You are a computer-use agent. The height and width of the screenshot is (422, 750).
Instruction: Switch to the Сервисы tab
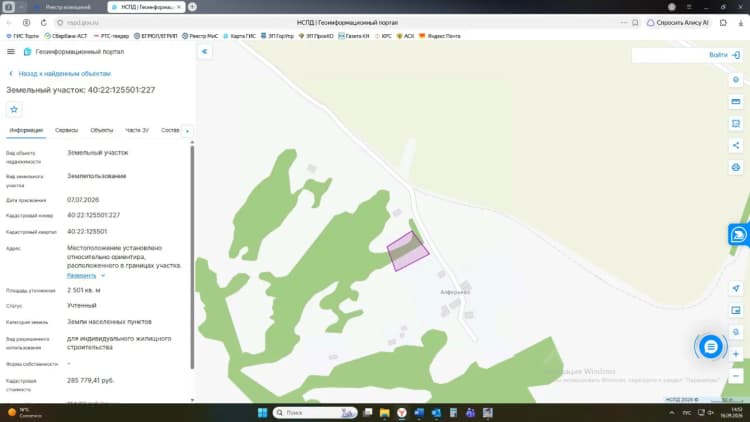pos(66,130)
